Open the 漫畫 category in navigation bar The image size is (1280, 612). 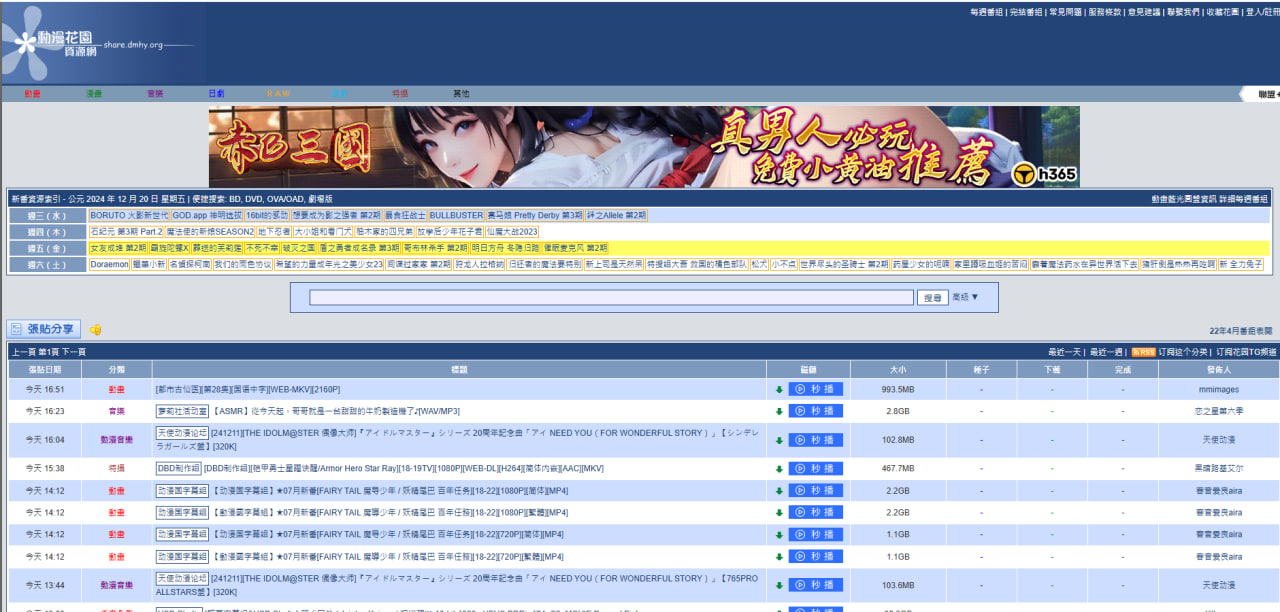(x=94, y=94)
